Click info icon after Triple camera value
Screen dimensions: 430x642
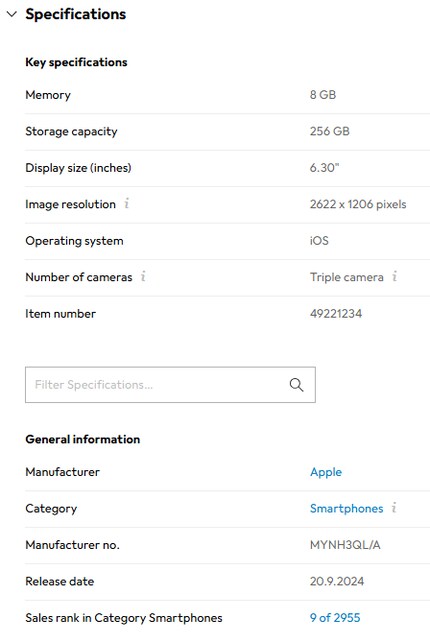coord(394,276)
